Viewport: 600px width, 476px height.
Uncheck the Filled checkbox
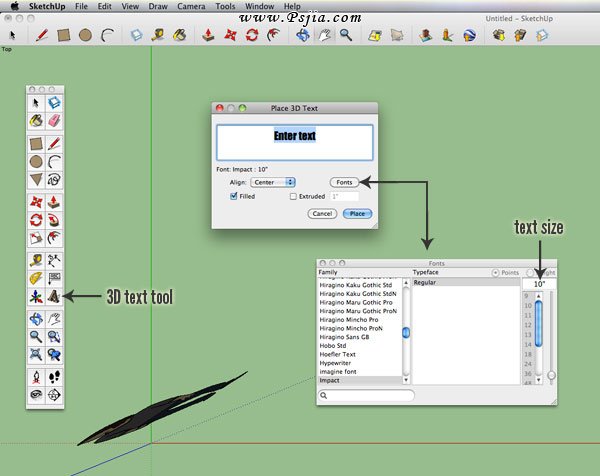point(234,197)
